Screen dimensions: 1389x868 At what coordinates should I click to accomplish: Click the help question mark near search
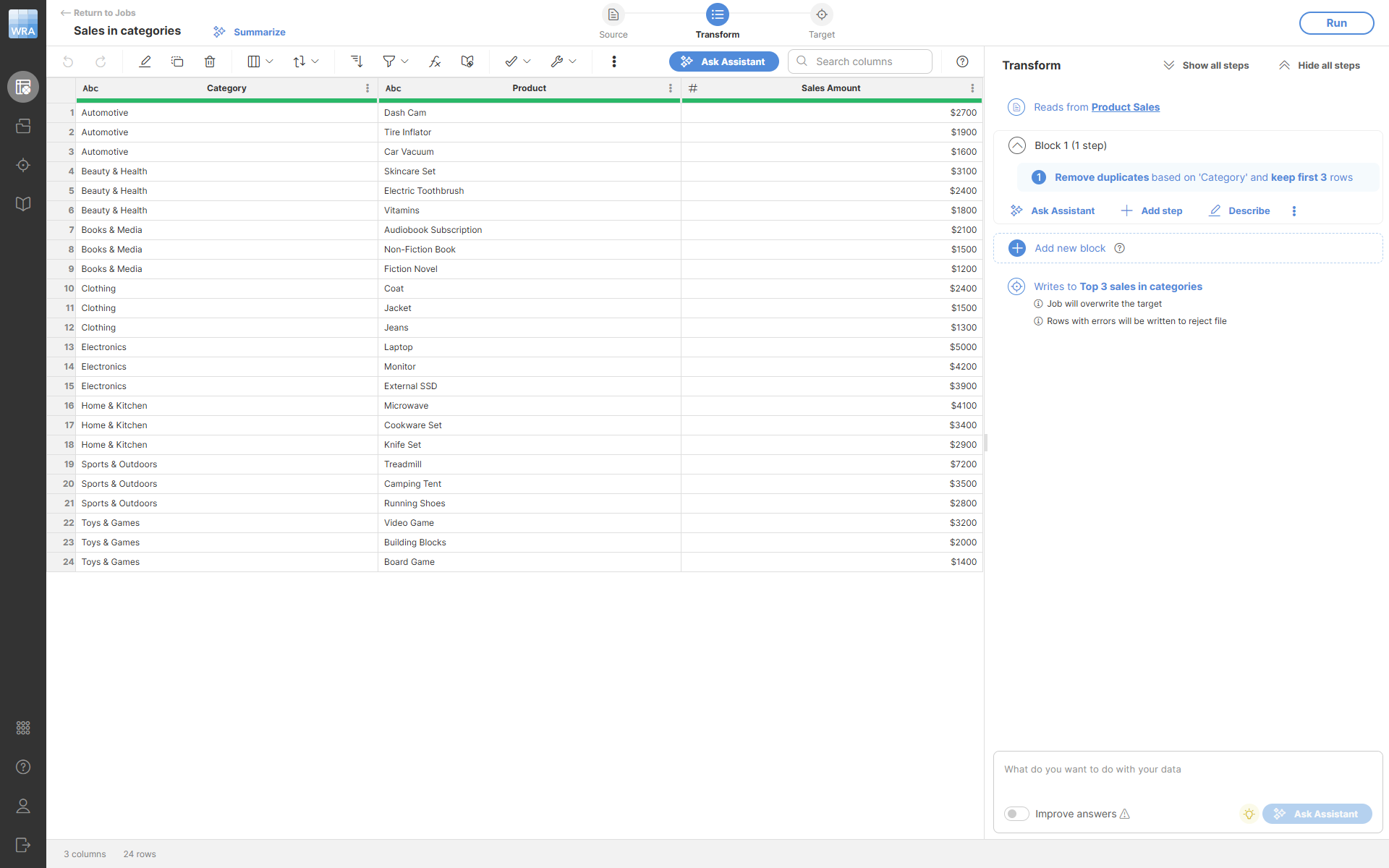pyautogui.click(x=962, y=61)
